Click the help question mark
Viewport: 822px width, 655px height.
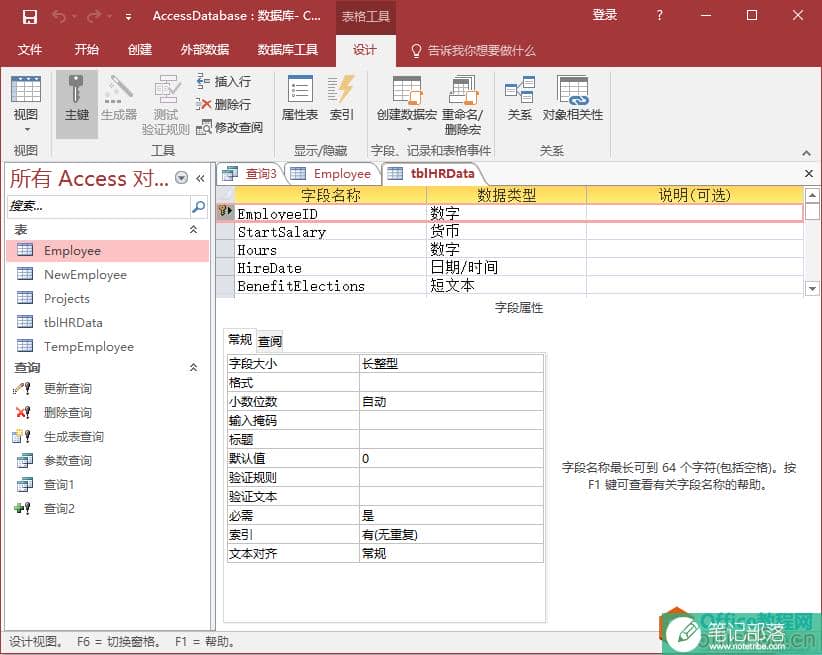click(x=659, y=16)
